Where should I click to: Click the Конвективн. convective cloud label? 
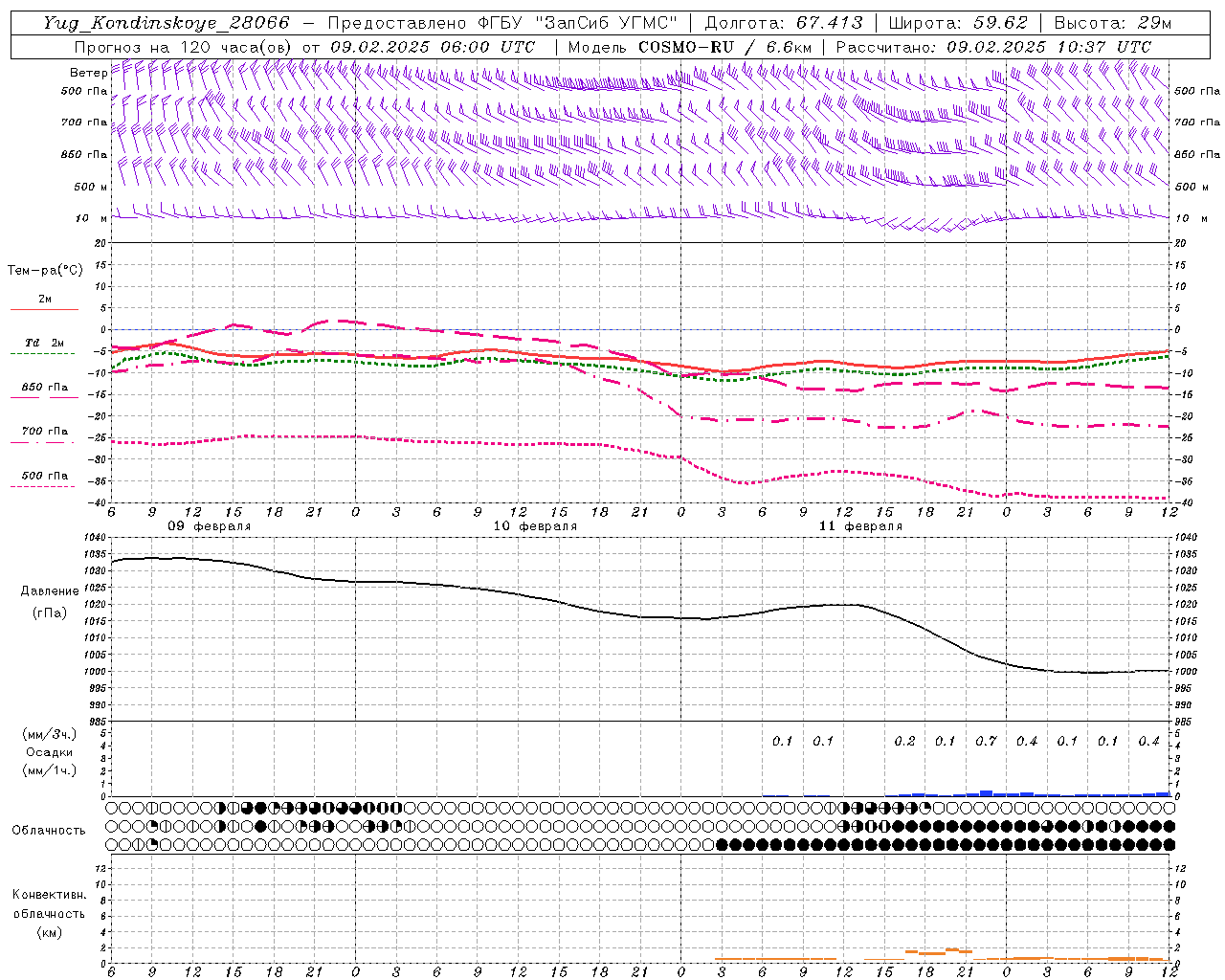coord(49,895)
